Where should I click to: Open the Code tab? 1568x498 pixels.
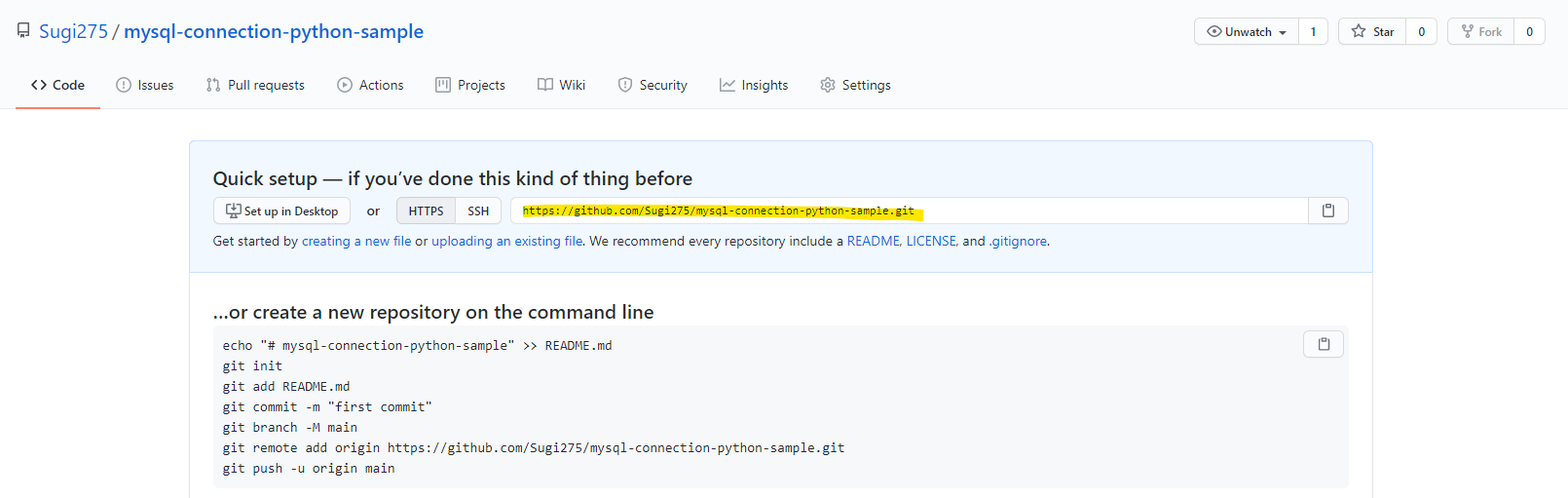57,85
